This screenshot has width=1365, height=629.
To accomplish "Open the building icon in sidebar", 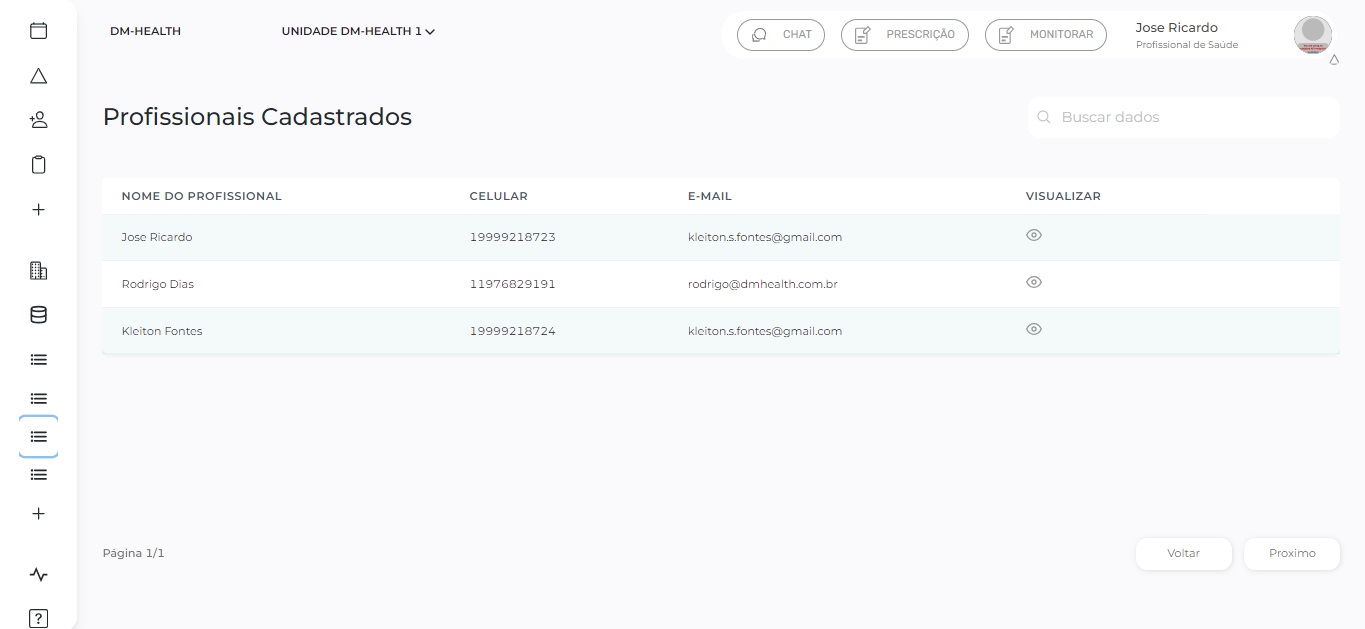I will 38,270.
